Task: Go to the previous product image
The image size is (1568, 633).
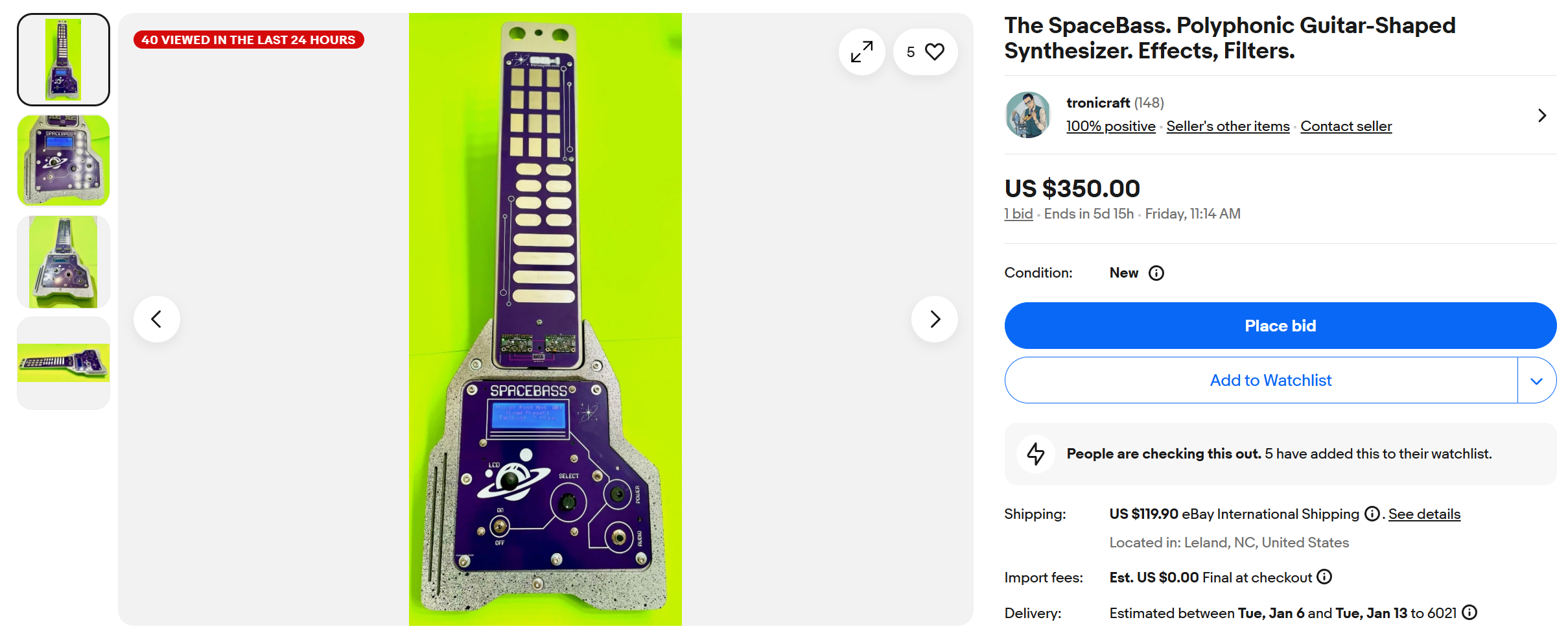Action: (157, 319)
